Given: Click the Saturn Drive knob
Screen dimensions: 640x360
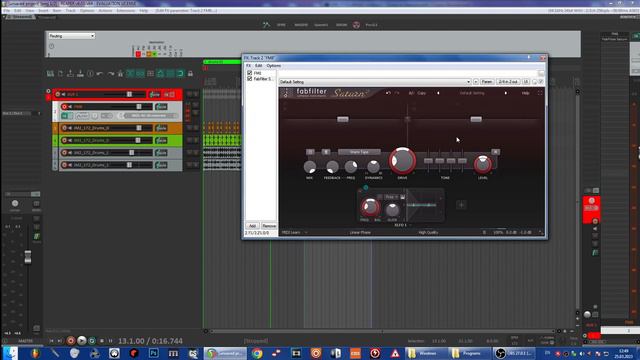Looking at the screenshot, I should [402, 160].
